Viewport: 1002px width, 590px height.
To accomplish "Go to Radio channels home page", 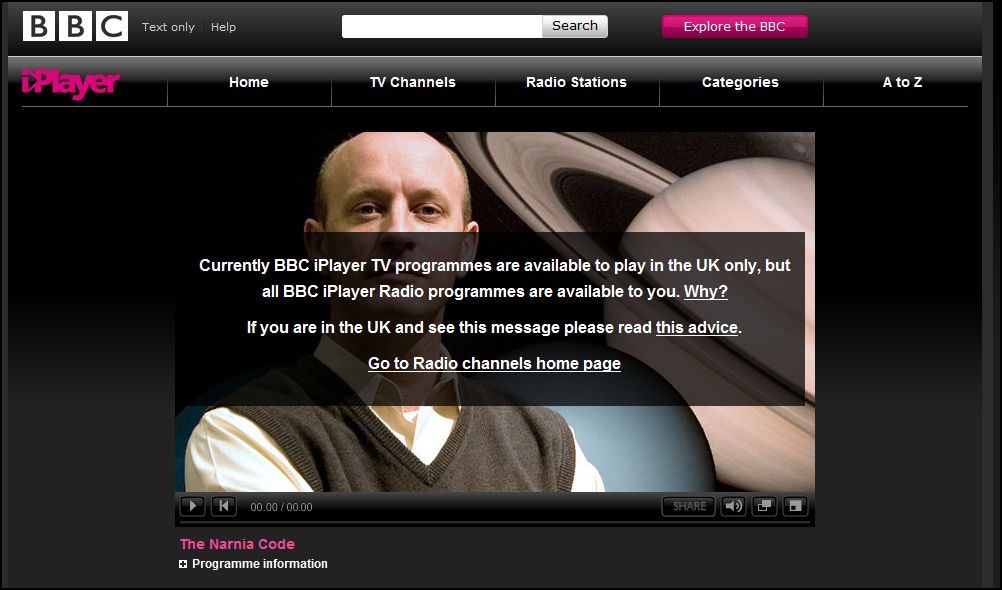I will tap(495, 364).
